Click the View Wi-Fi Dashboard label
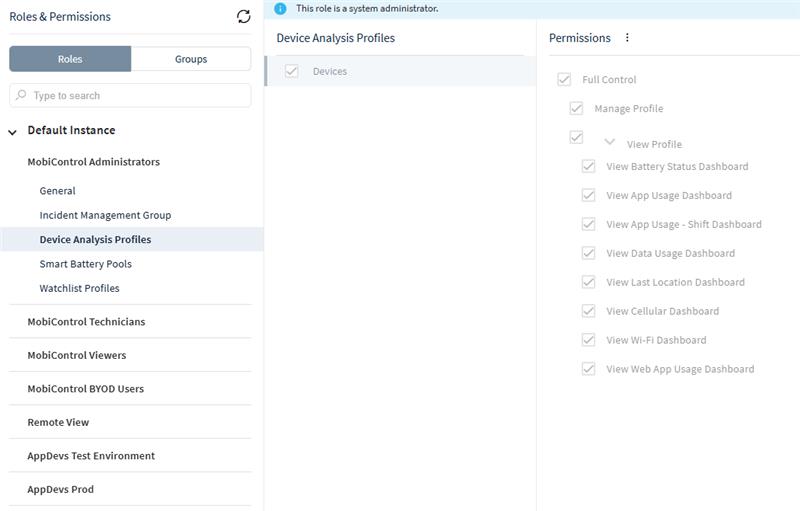800x511 pixels. pyautogui.click(x=656, y=340)
